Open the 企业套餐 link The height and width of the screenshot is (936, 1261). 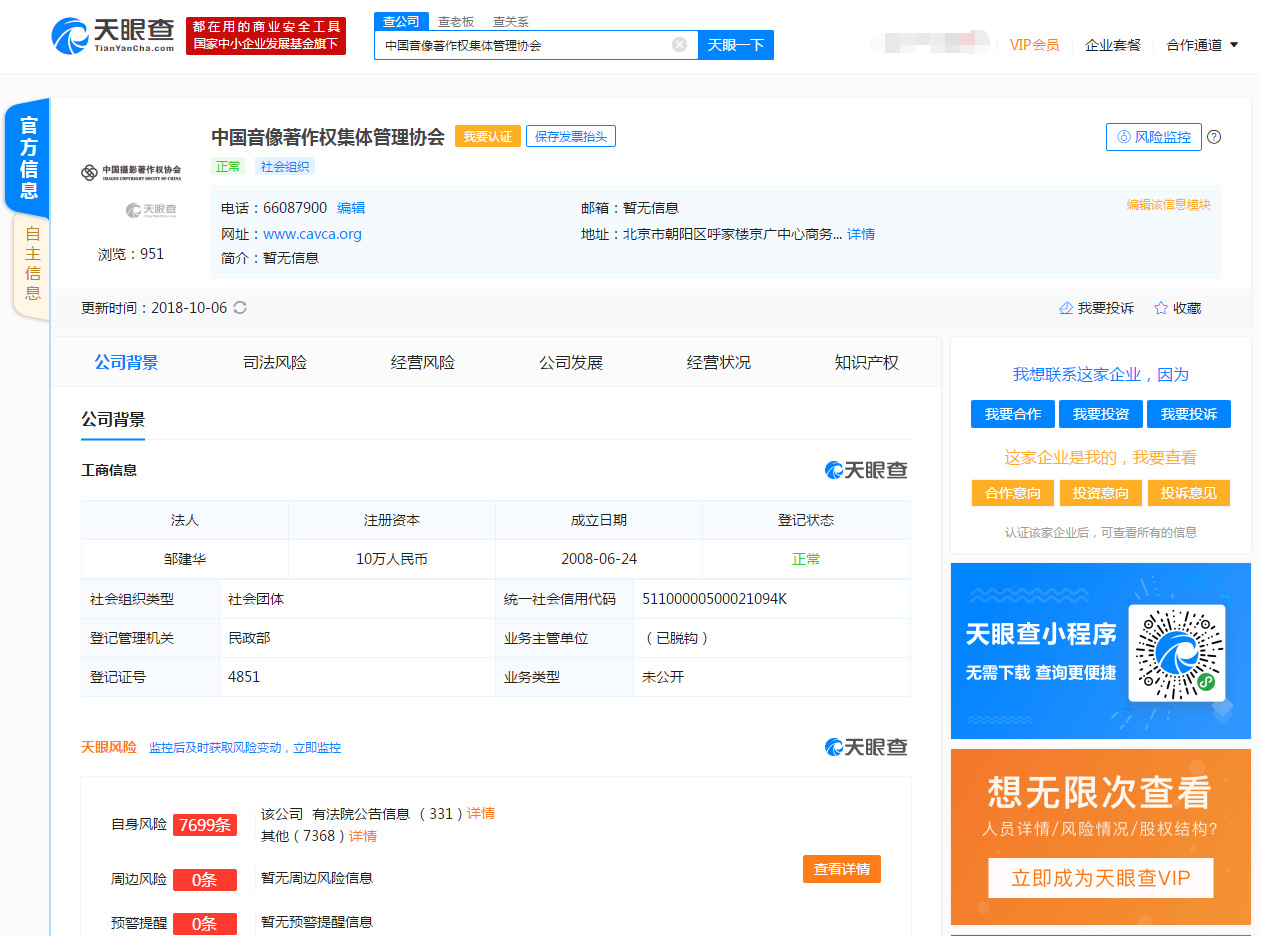[1113, 45]
